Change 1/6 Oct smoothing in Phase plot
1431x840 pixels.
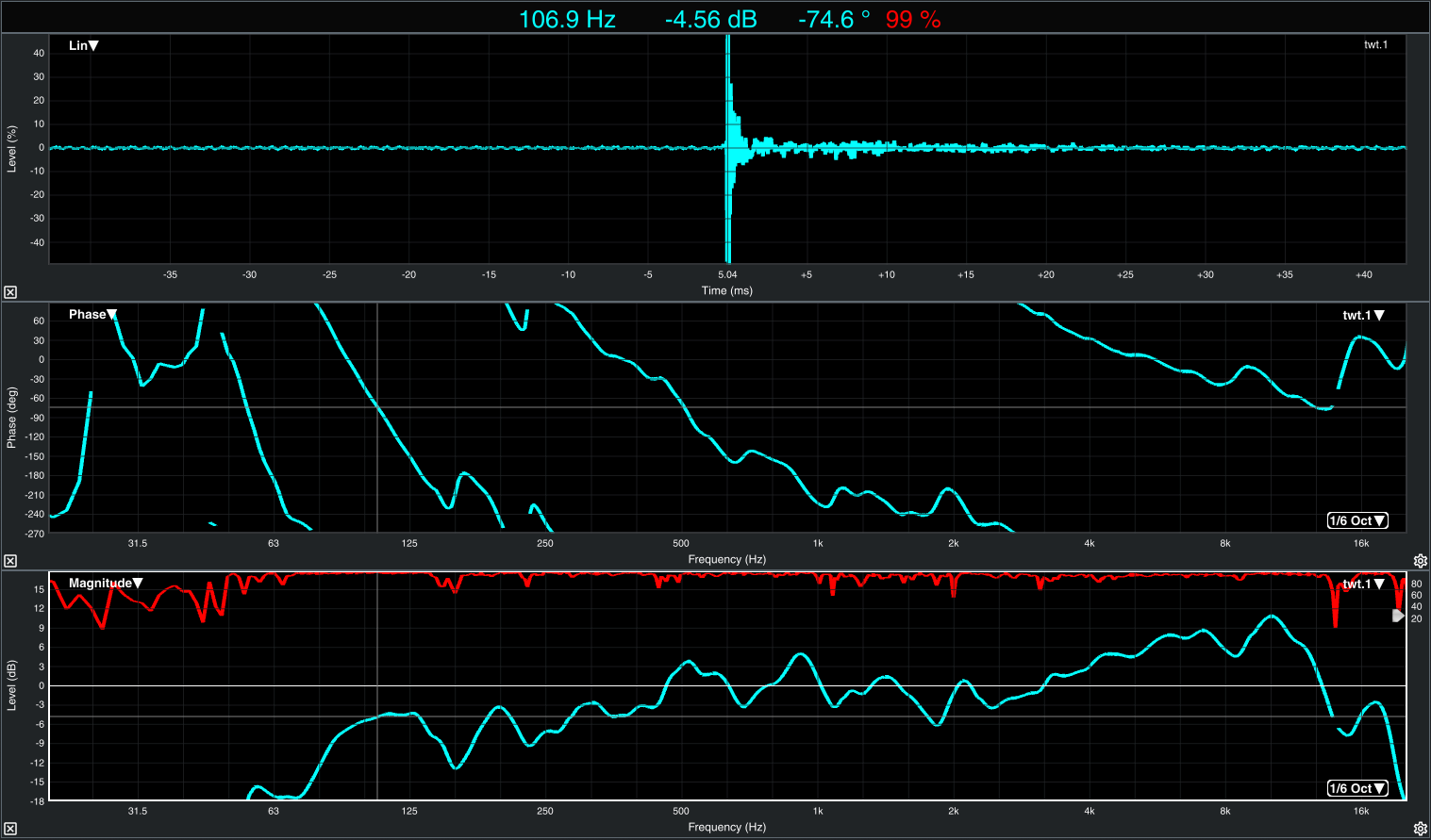[1357, 520]
